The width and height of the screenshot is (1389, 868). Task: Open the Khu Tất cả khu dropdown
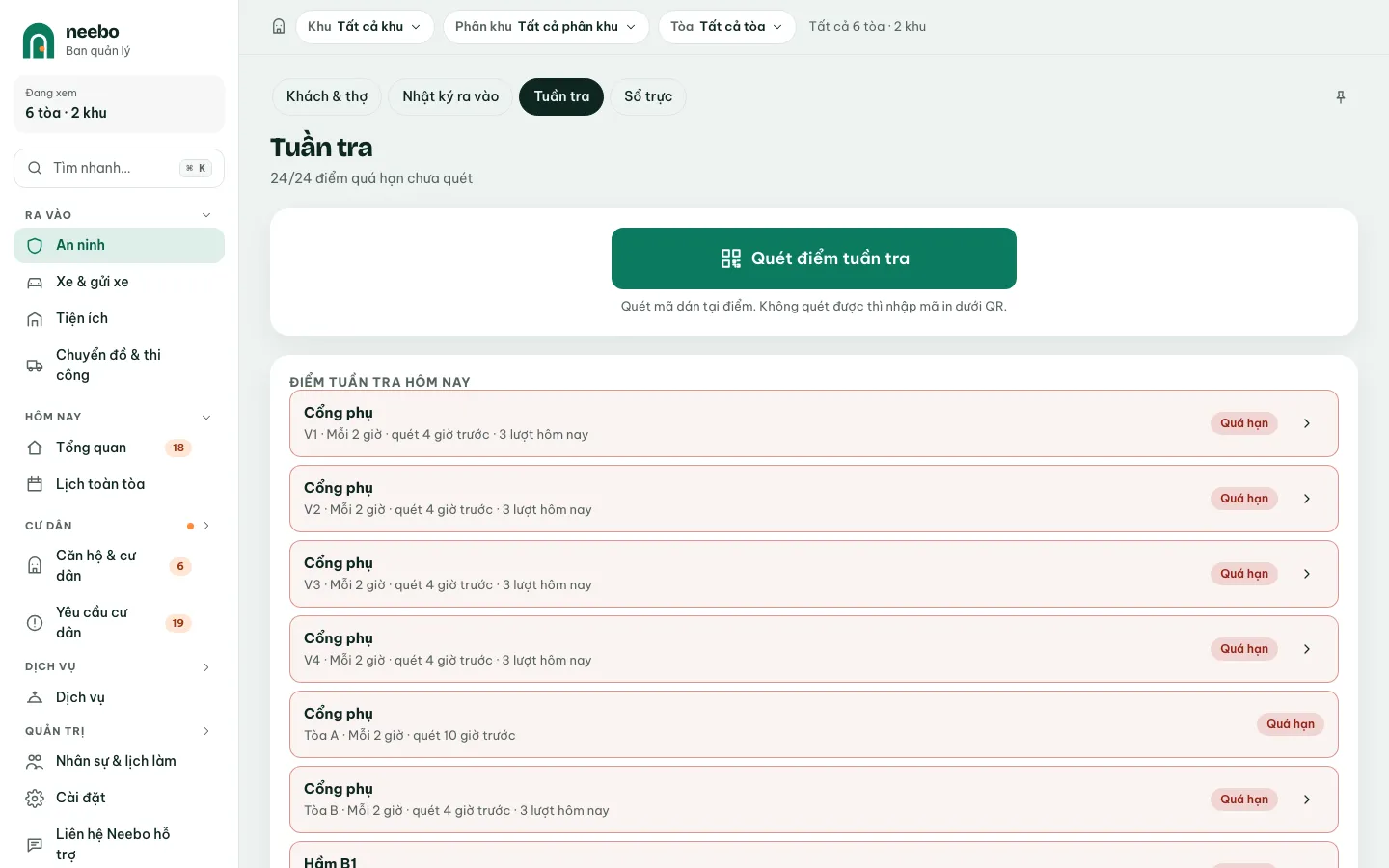point(365,27)
